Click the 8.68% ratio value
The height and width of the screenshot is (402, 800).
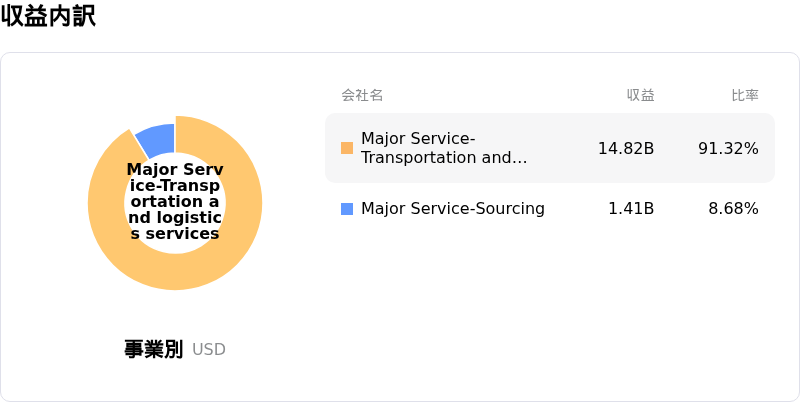733,209
